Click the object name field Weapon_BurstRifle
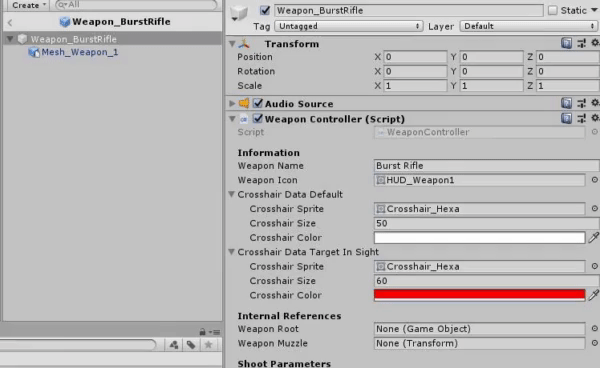Image resolution: width=600 pixels, height=368 pixels. click(409, 10)
